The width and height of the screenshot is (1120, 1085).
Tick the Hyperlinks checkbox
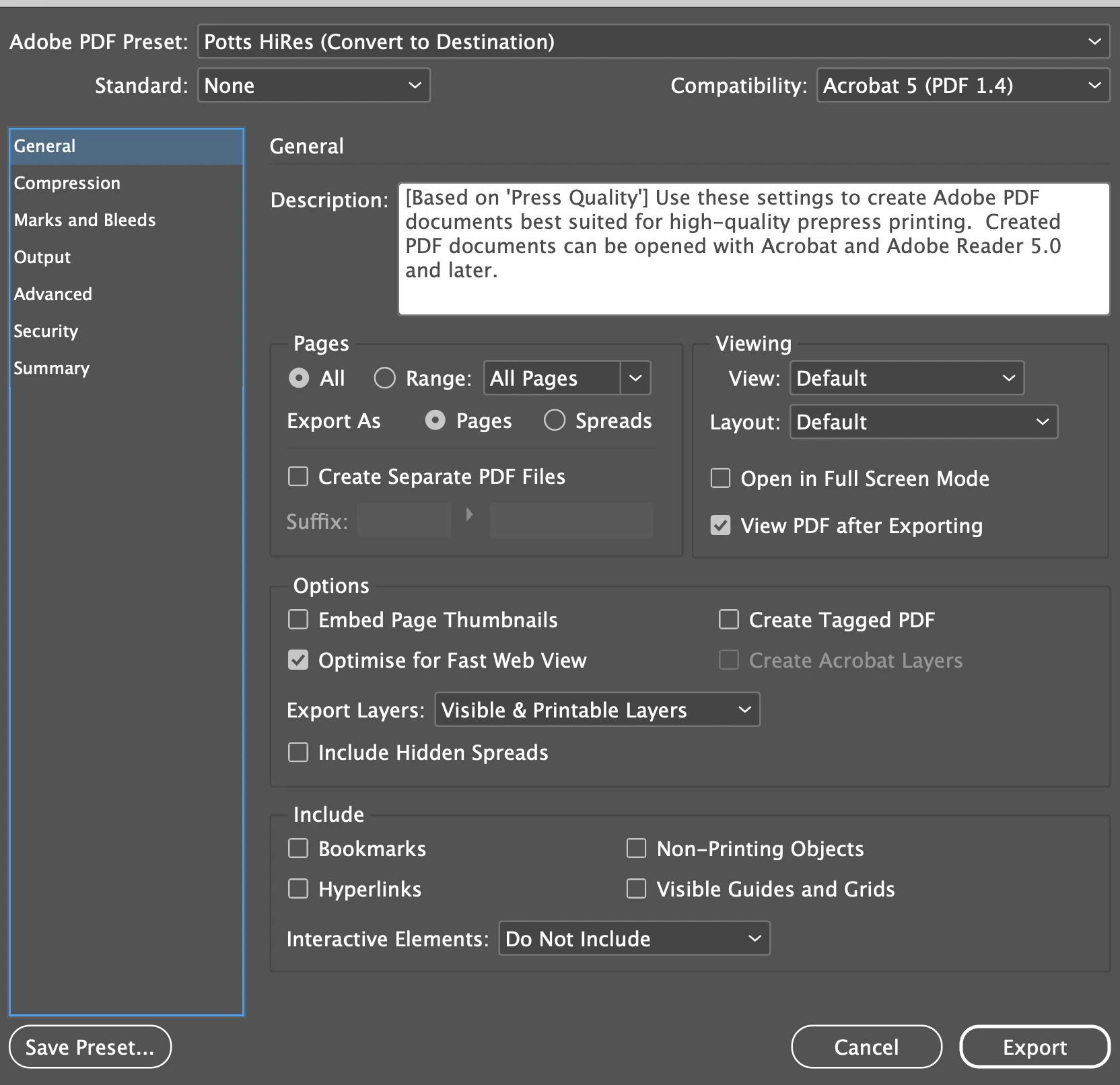click(x=298, y=889)
